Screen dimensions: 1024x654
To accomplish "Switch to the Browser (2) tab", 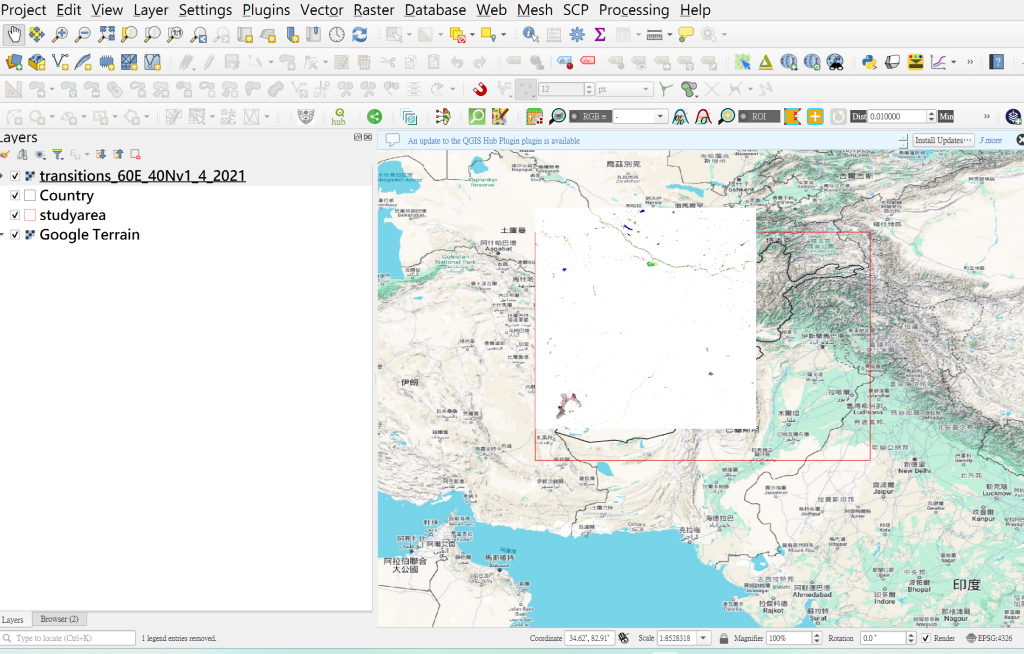I will (59, 619).
